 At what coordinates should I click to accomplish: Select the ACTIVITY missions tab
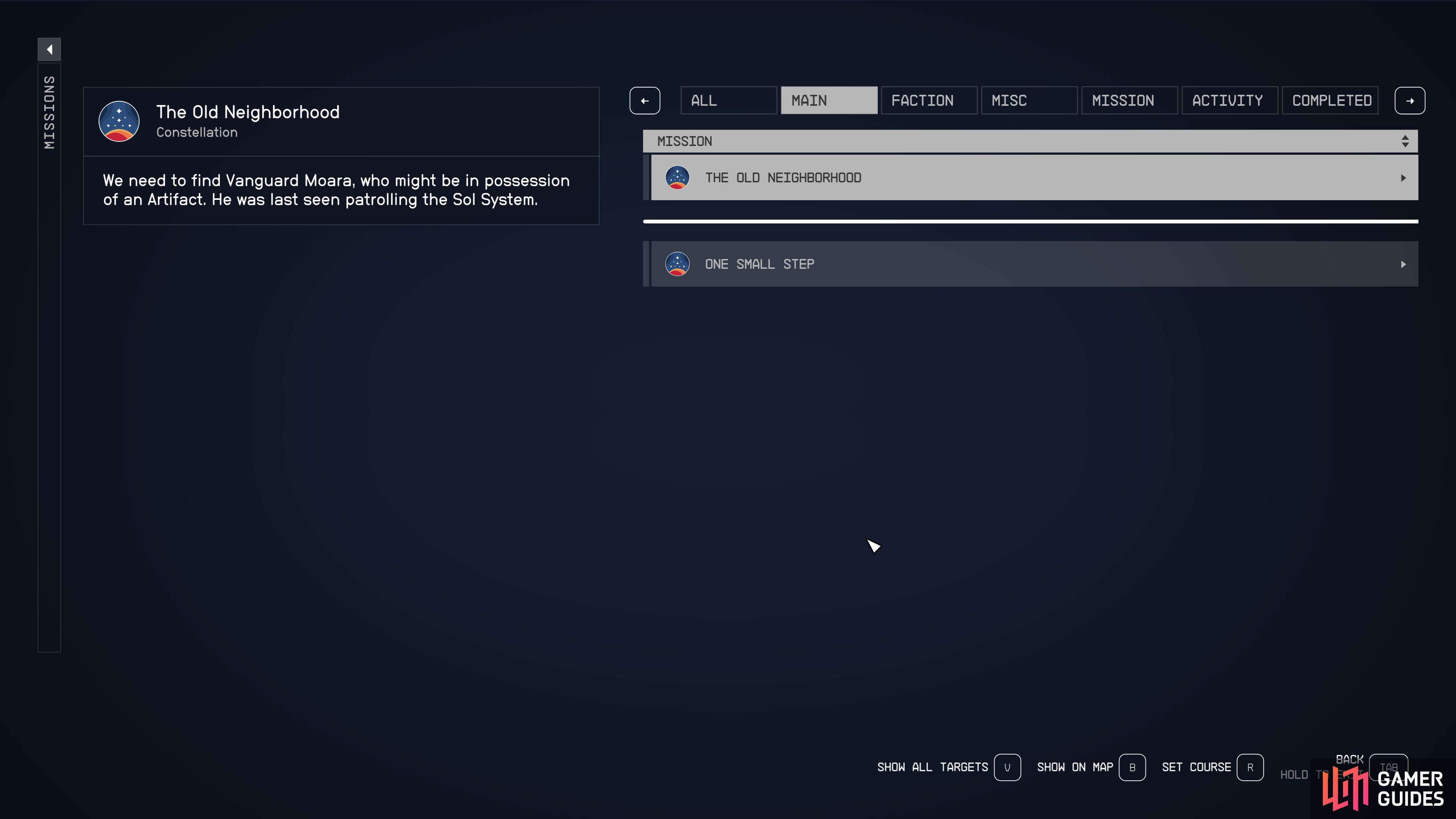(1229, 100)
